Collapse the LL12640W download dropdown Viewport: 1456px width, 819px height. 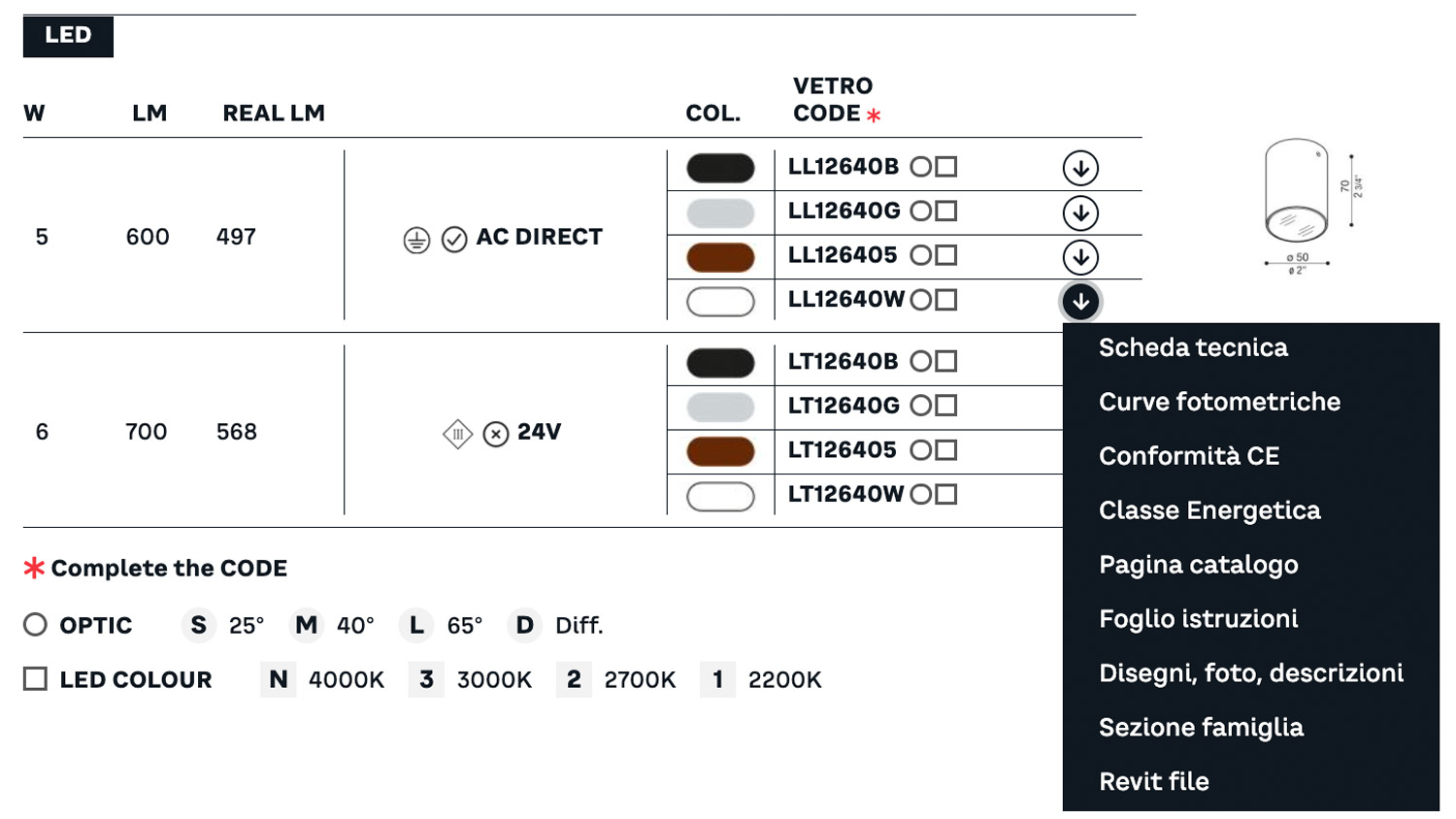tap(1080, 302)
